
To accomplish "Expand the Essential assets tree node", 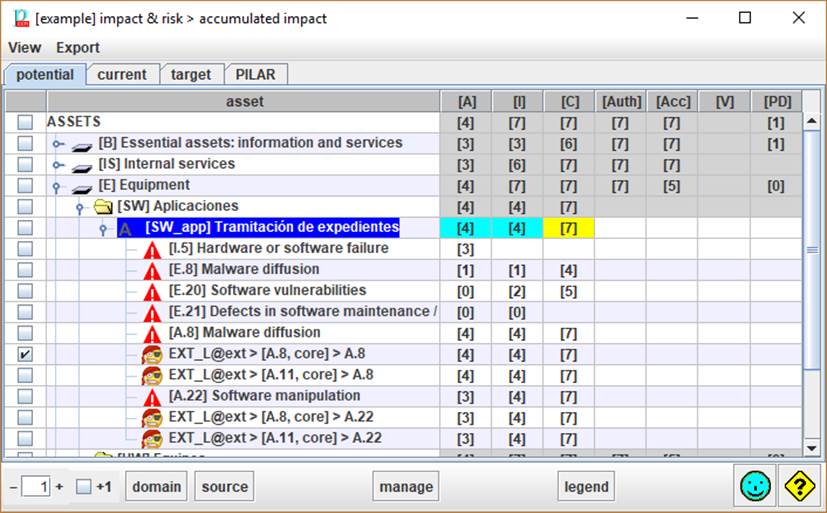I will (59, 144).
